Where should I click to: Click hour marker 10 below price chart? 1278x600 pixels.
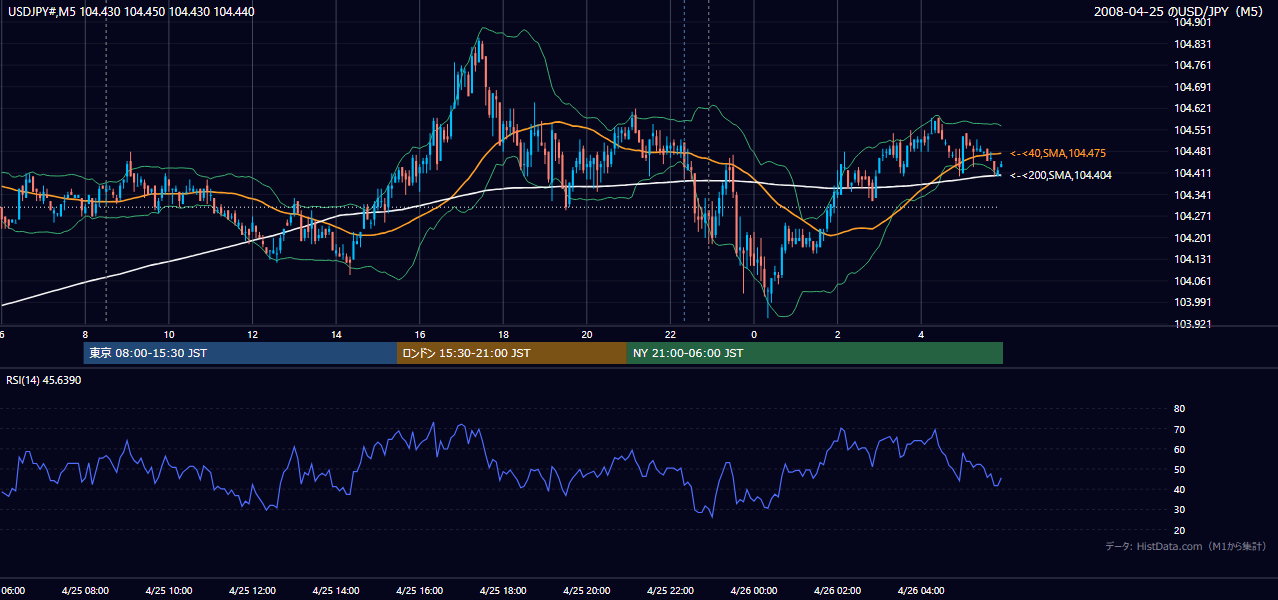(x=169, y=335)
